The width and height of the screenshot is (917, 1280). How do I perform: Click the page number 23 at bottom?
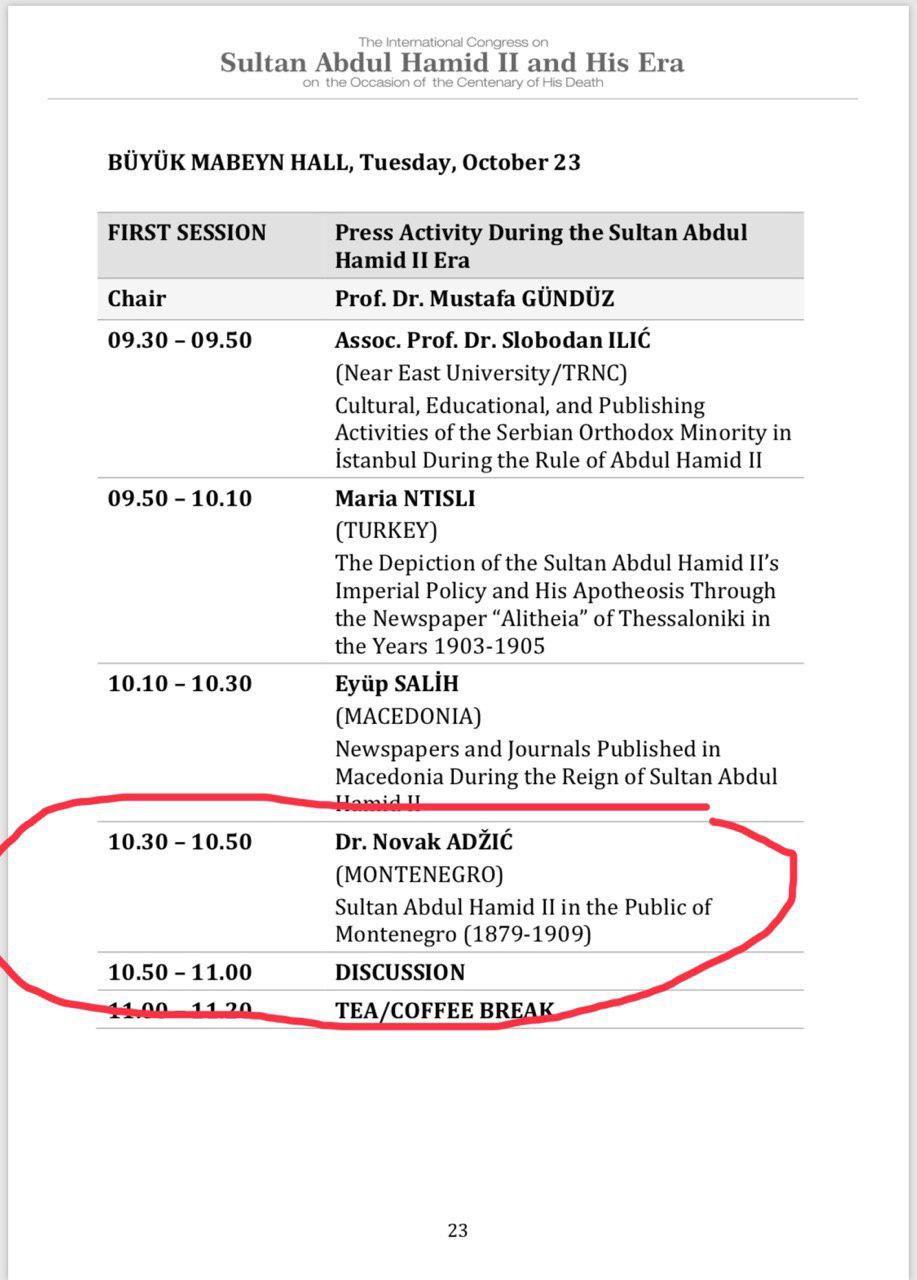click(x=458, y=1231)
